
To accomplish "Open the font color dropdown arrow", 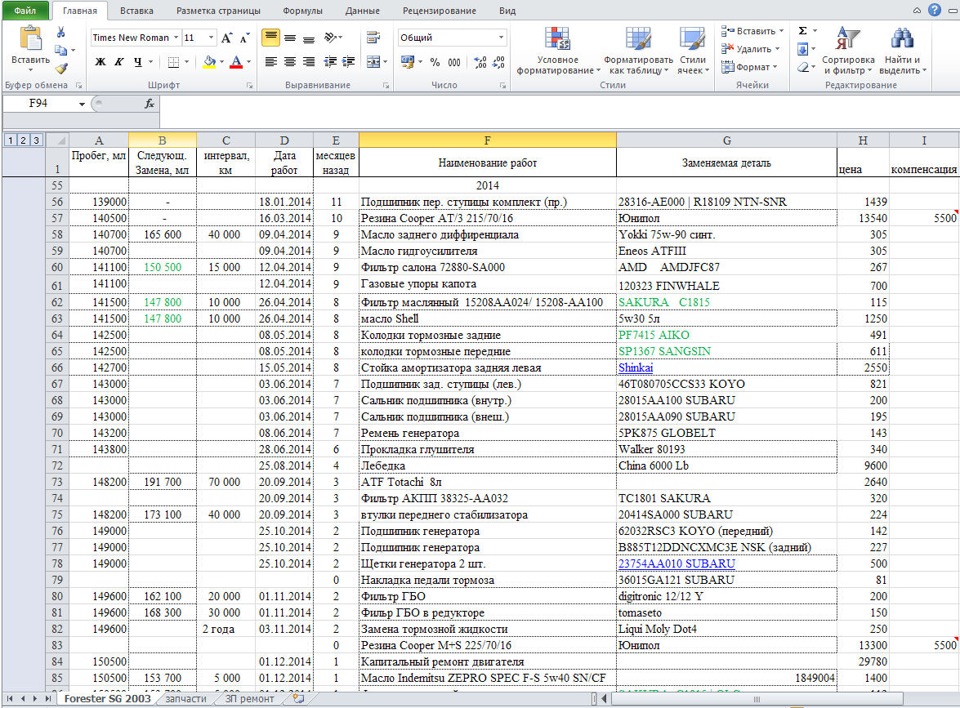I will point(249,62).
